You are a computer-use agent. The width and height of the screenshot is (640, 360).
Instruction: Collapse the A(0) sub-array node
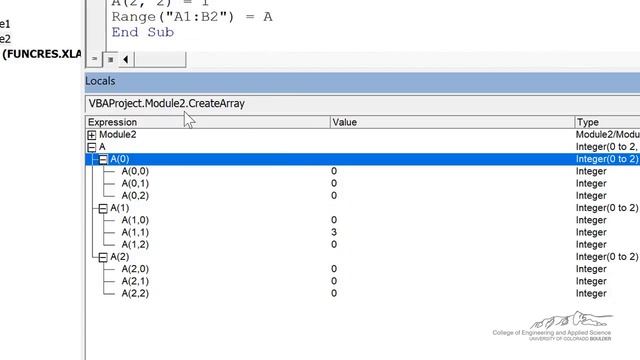(x=103, y=159)
